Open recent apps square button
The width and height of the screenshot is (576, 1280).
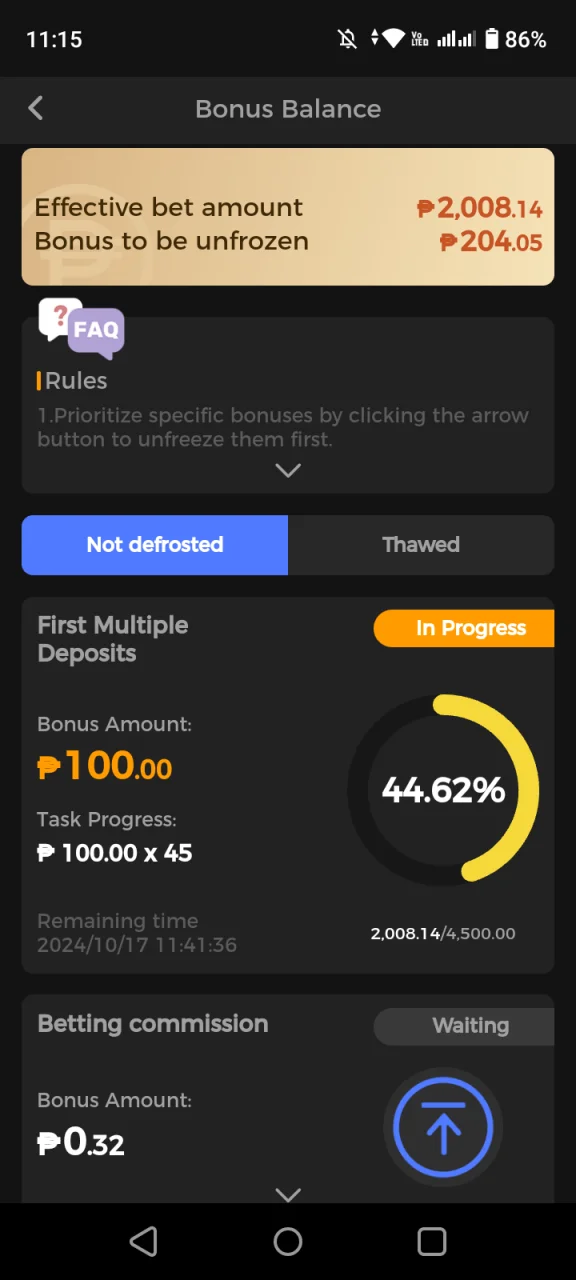pos(432,1241)
